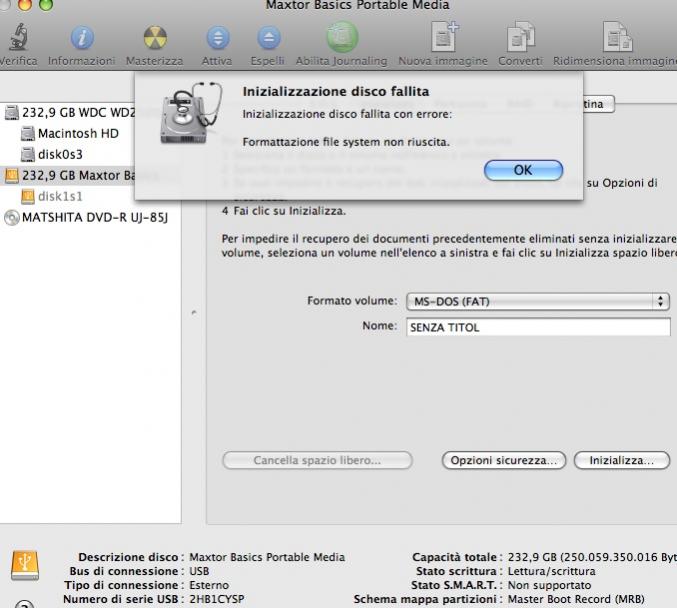The width and height of the screenshot is (677, 608).
Task: Click the Abilita Journaling icon
Action: [x=342, y=37]
